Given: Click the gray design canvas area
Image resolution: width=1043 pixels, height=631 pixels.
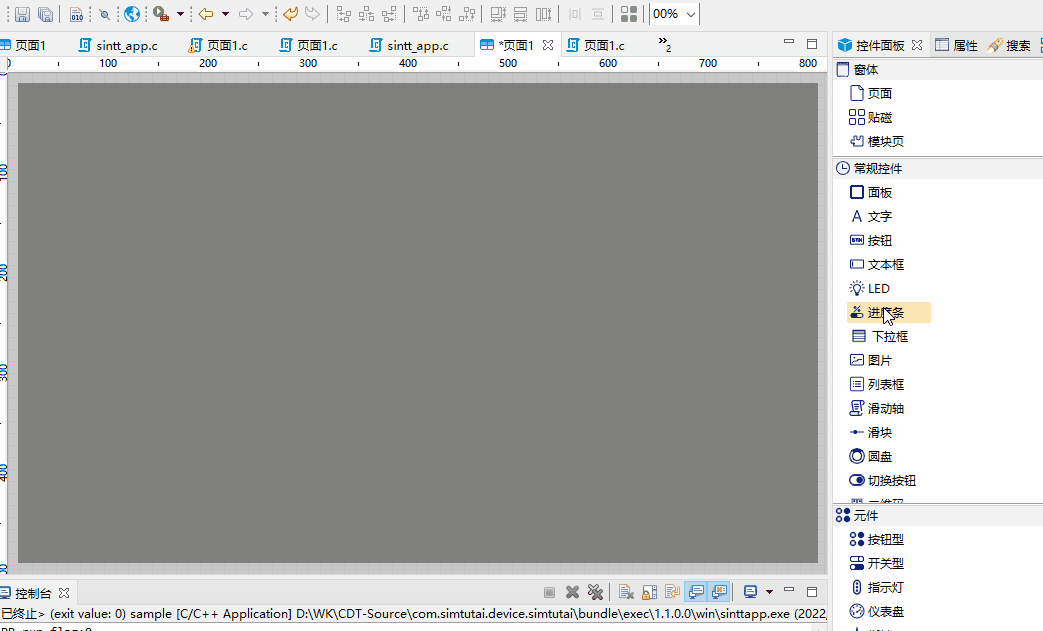Looking at the screenshot, I should 417,322.
